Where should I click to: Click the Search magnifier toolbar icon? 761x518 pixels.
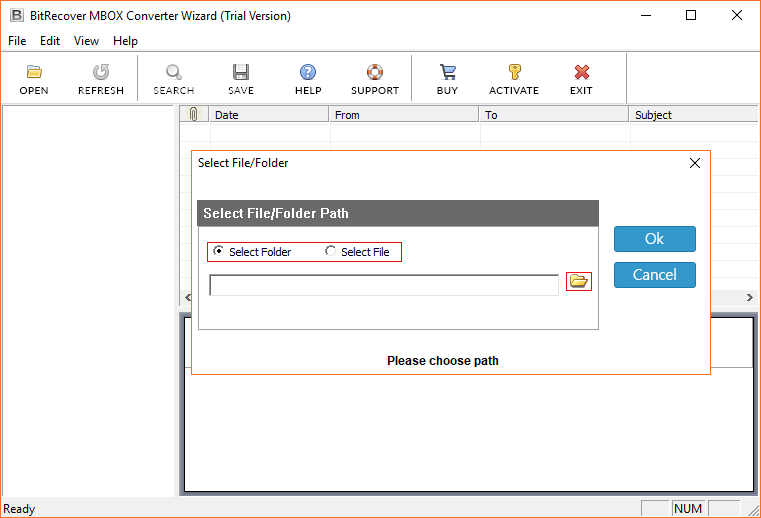pyautogui.click(x=173, y=72)
